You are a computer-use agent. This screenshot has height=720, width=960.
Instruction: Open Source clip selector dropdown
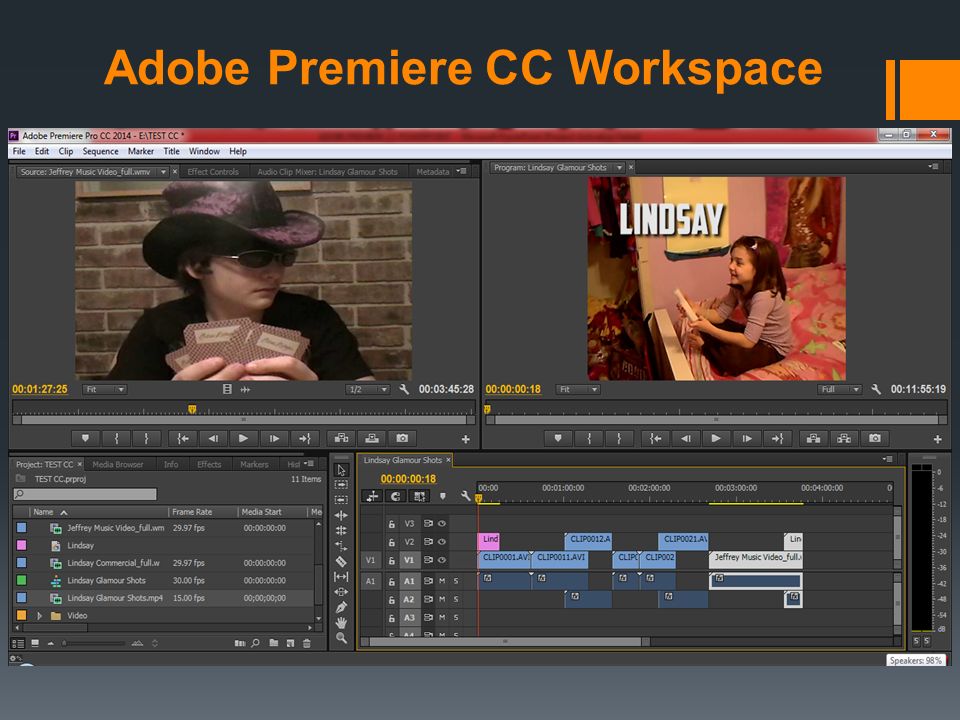tap(163, 172)
